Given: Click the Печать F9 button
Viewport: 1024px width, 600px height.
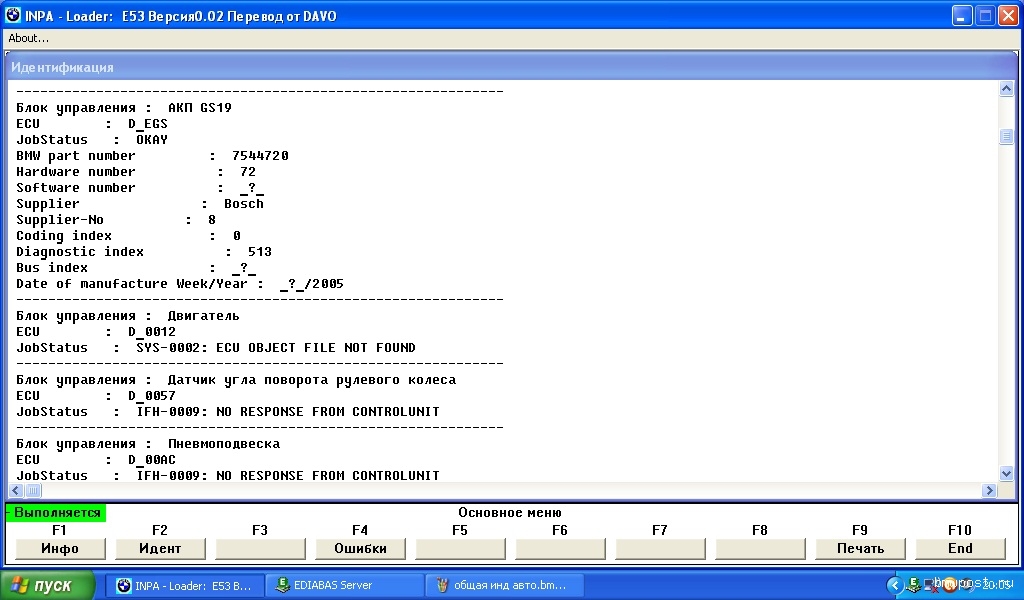Looking at the screenshot, I should click(x=860, y=548).
